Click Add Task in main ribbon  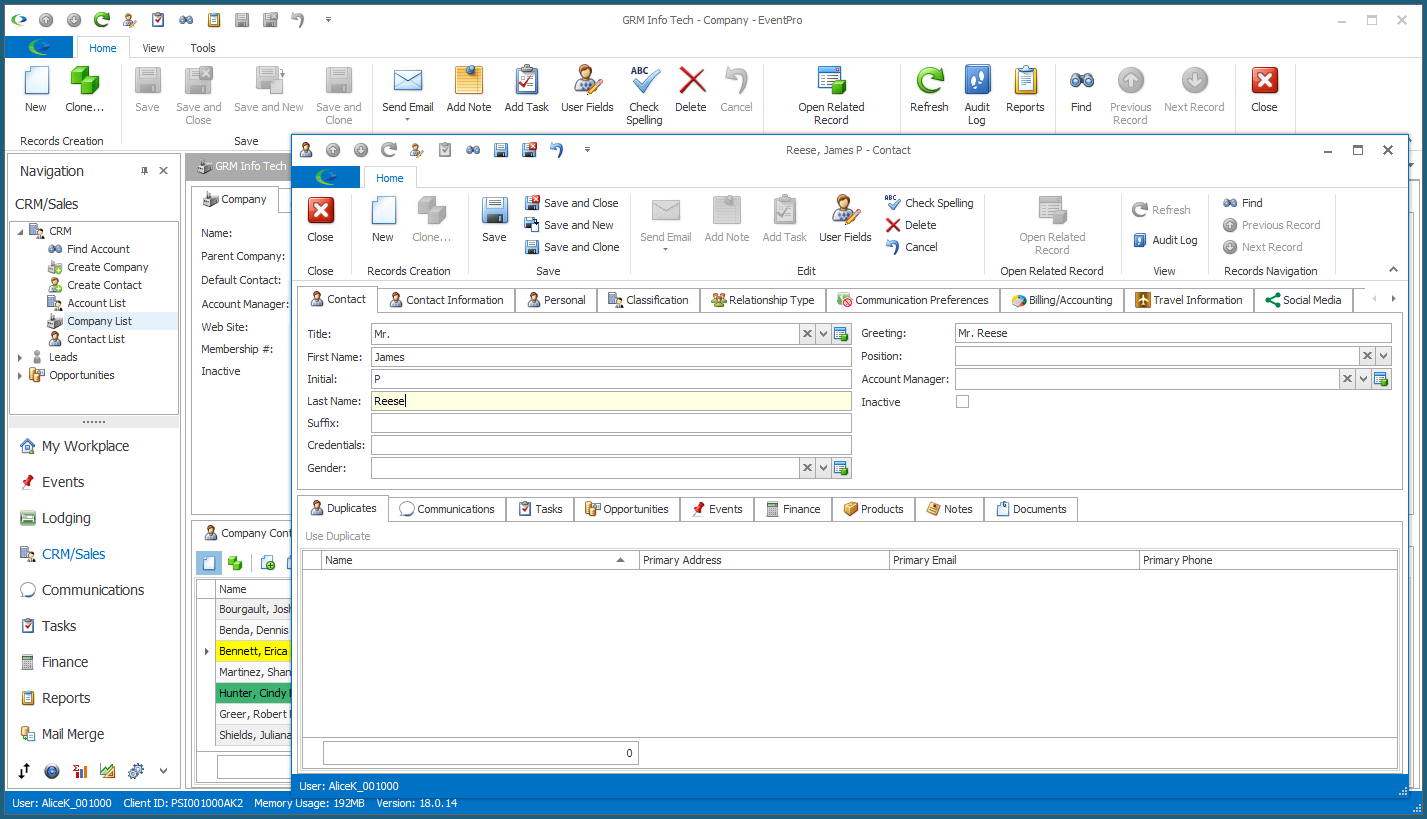[x=526, y=90]
